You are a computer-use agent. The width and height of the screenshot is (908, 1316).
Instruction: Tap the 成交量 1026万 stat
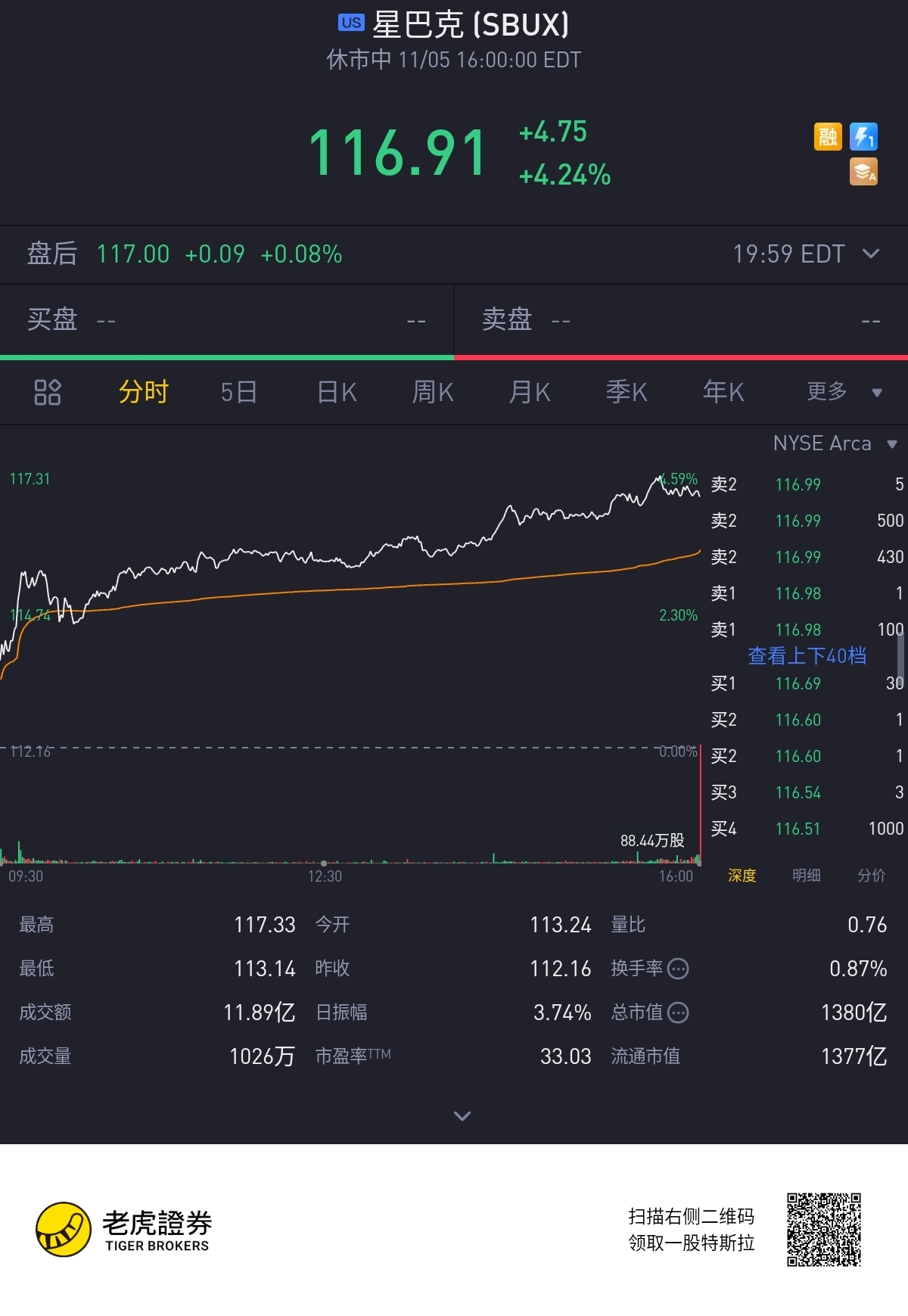(157, 1056)
